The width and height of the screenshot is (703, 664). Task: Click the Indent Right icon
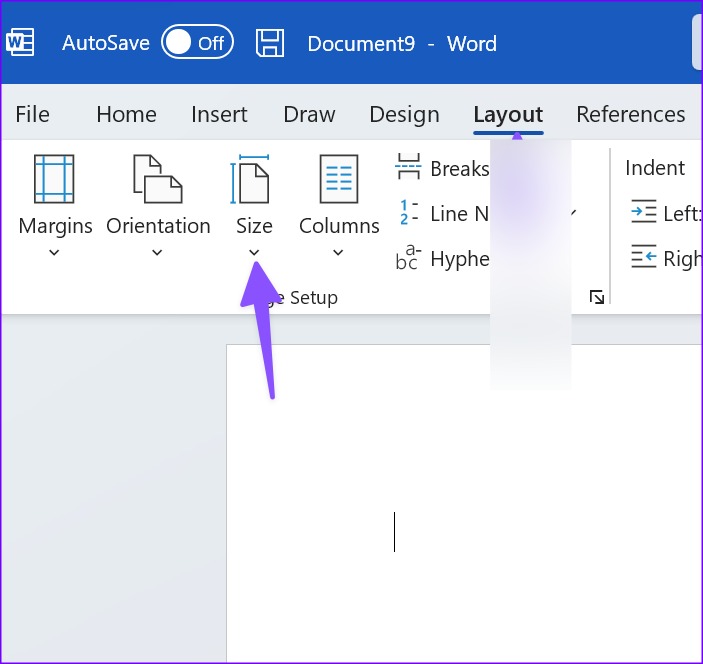tap(644, 256)
